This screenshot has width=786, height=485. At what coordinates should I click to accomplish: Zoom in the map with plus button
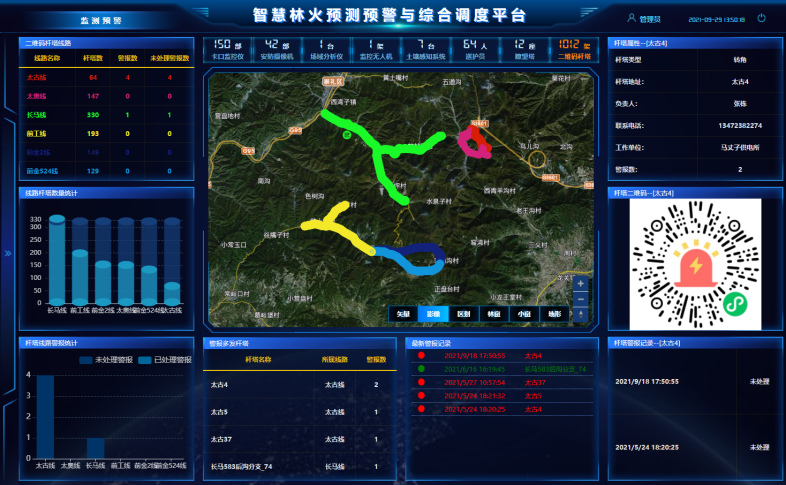pos(581,284)
